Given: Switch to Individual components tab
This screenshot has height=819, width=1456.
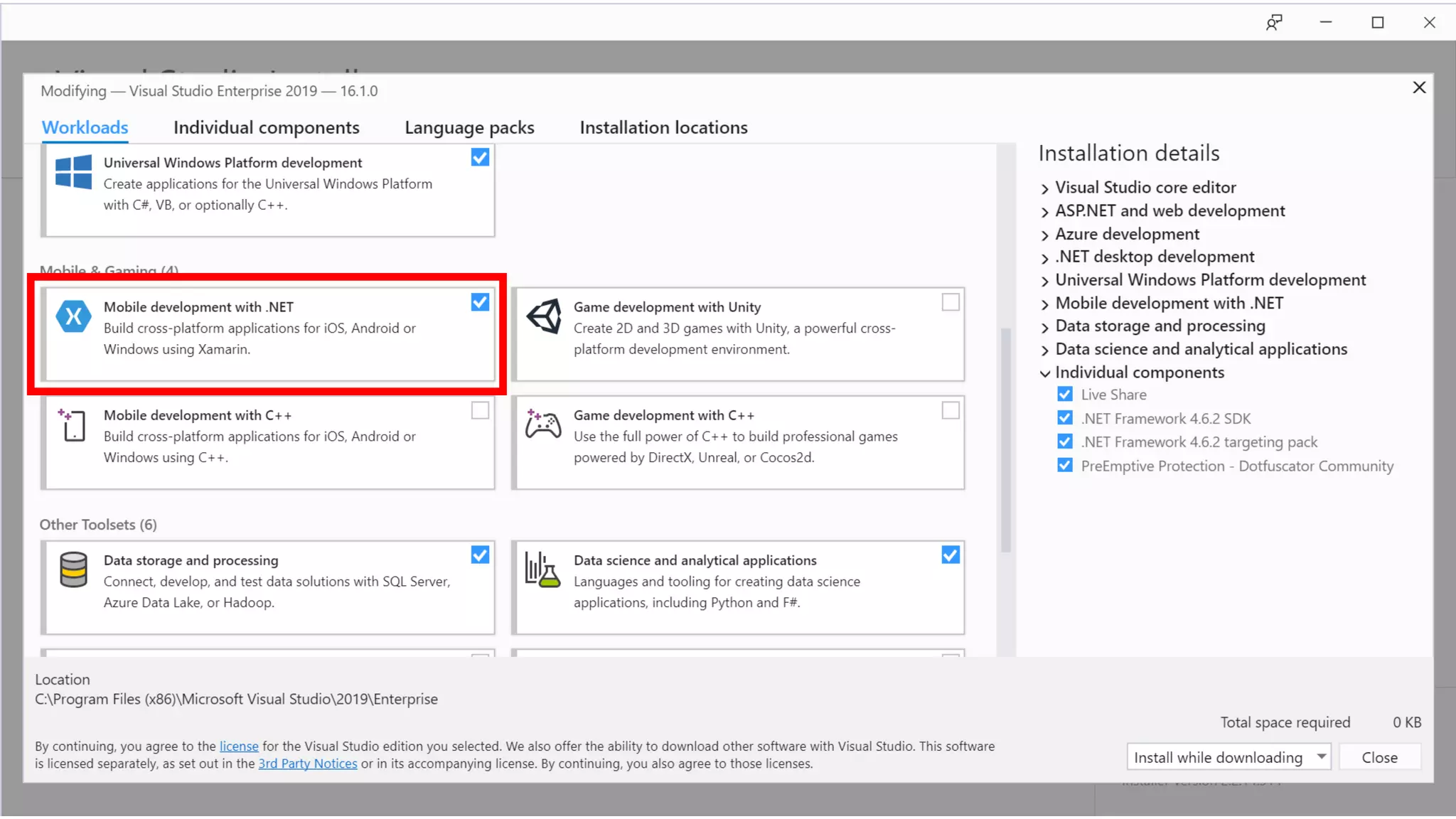Looking at the screenshot, I should [266, 128].
